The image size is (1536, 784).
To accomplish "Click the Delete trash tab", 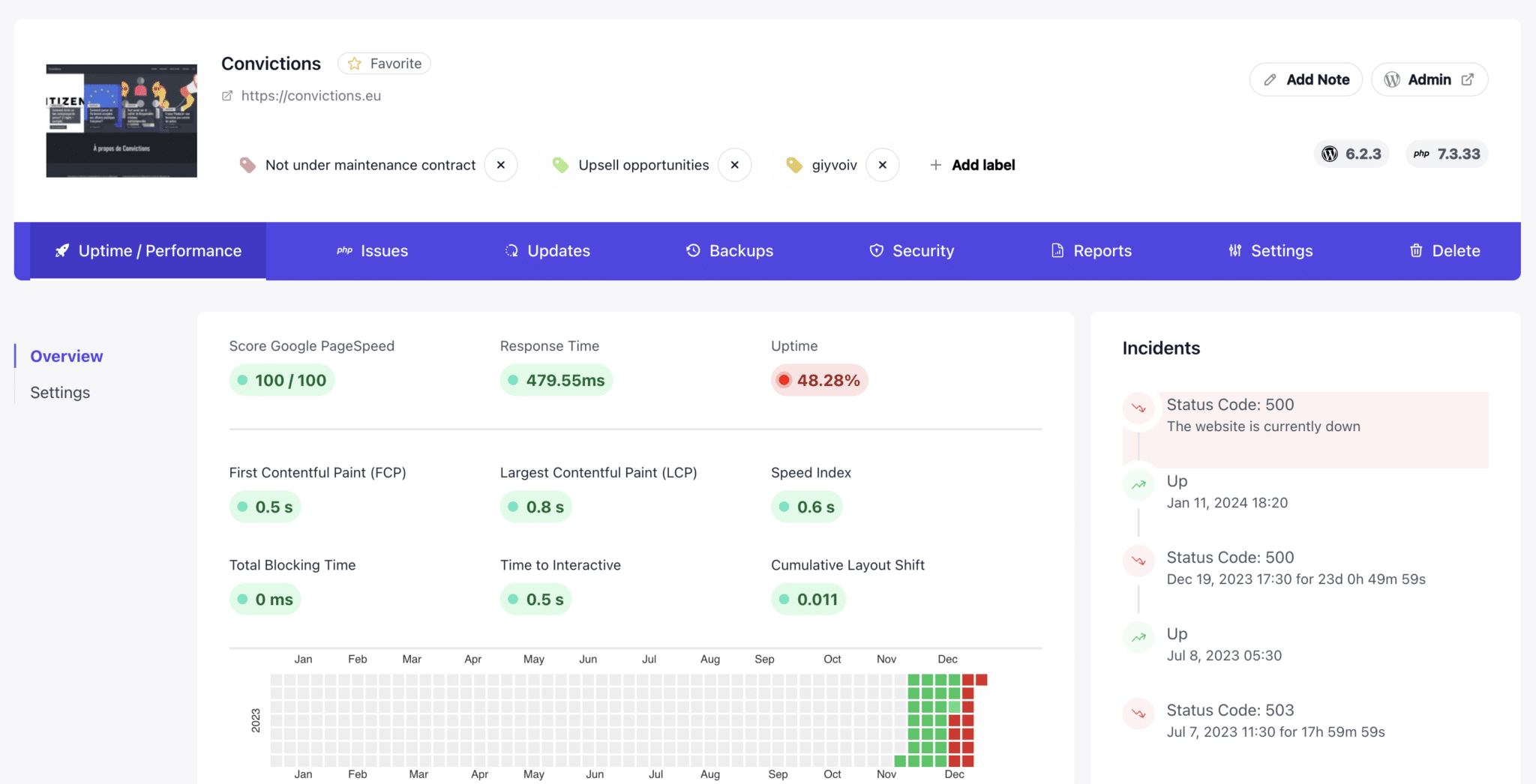I will coord(1444,251).
